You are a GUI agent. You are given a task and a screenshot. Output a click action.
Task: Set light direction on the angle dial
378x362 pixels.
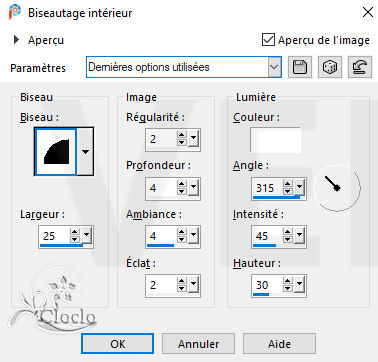[x=337, y=187]
